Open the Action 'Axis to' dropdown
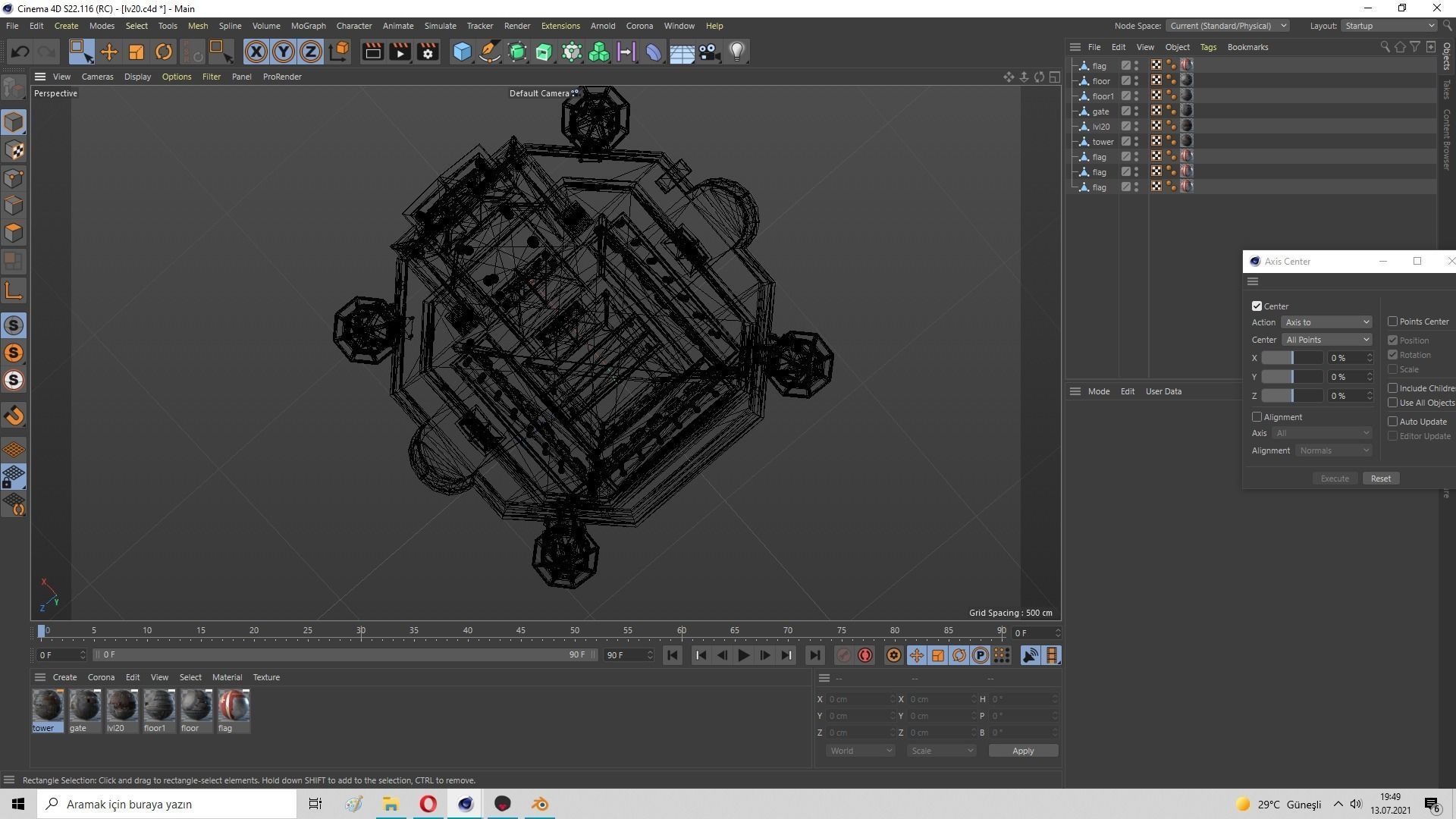This screenshot has height=819, width=1456. coord(1326,322)
